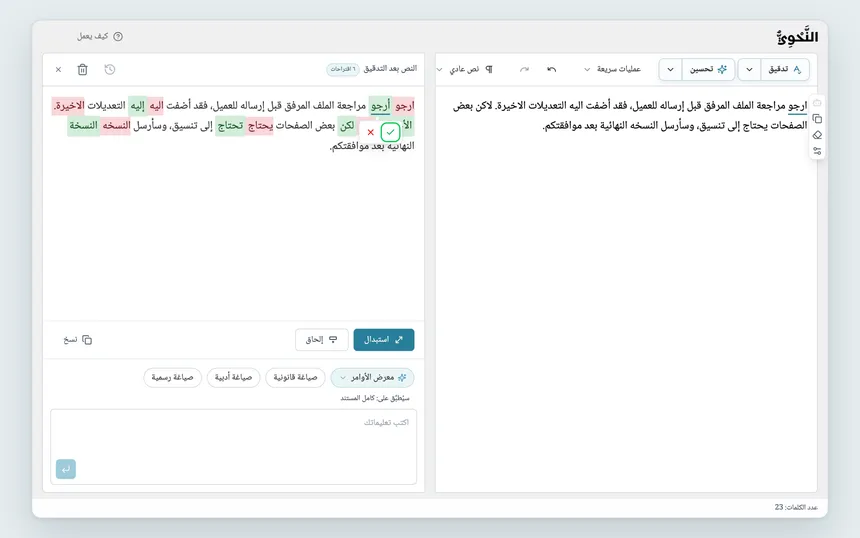Image resolution: width=860 pixels, height=538 pixels.
Task: Open the dropdown arrow beside تحسين
Action: click(x=670, y=70)
